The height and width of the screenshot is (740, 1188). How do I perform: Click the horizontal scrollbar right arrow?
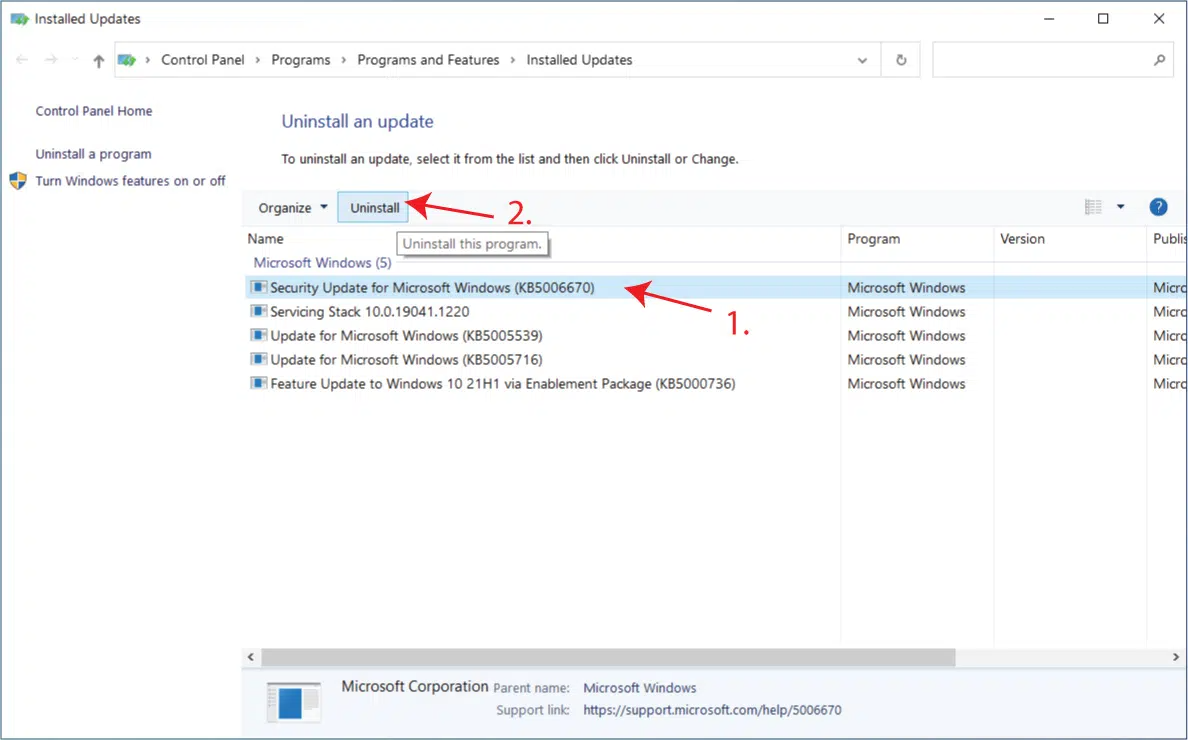(1177, 657)
